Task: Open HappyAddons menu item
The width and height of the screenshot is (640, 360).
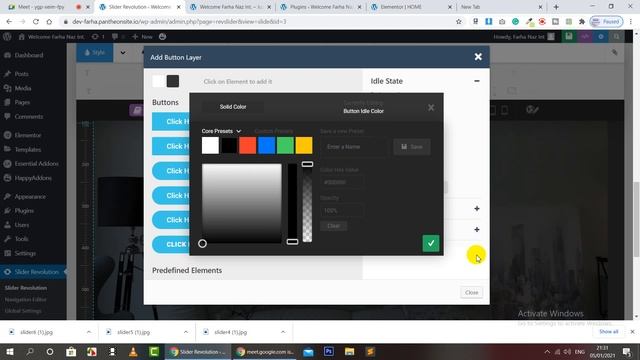Action: click(33, 178)
